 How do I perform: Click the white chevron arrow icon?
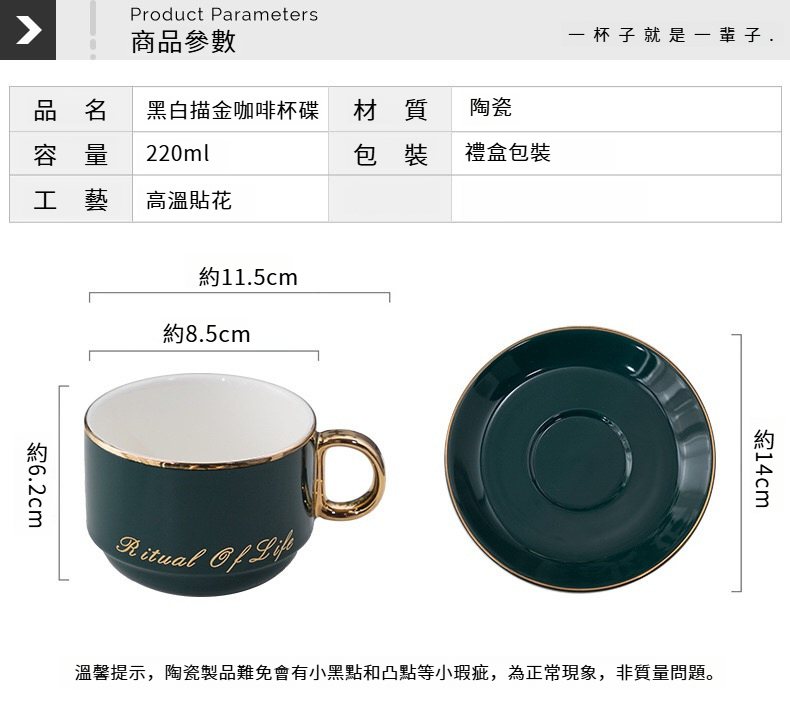point(28,30)
